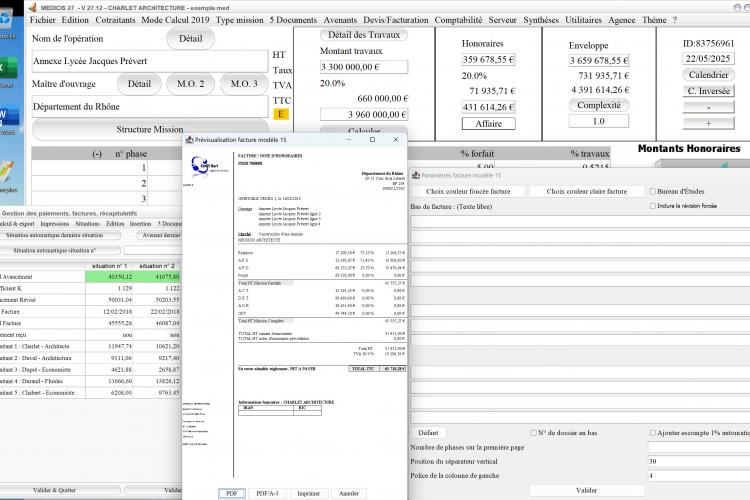Select the M.O. 3 button

coord(244,84)
